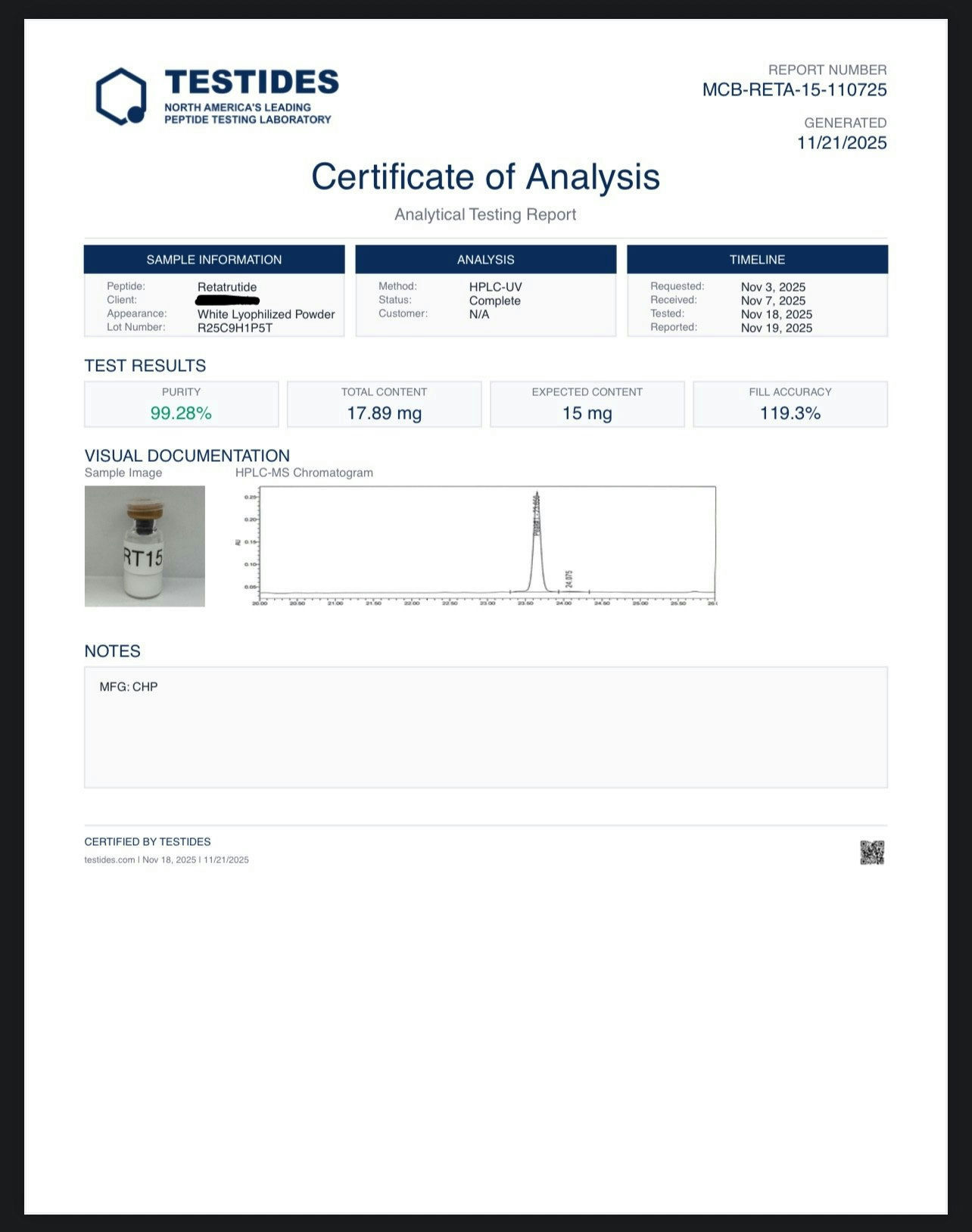Screen dimensions: 972x1232
Task: Click the REPORT NUMBER label
Action: [x=827, y=70]
